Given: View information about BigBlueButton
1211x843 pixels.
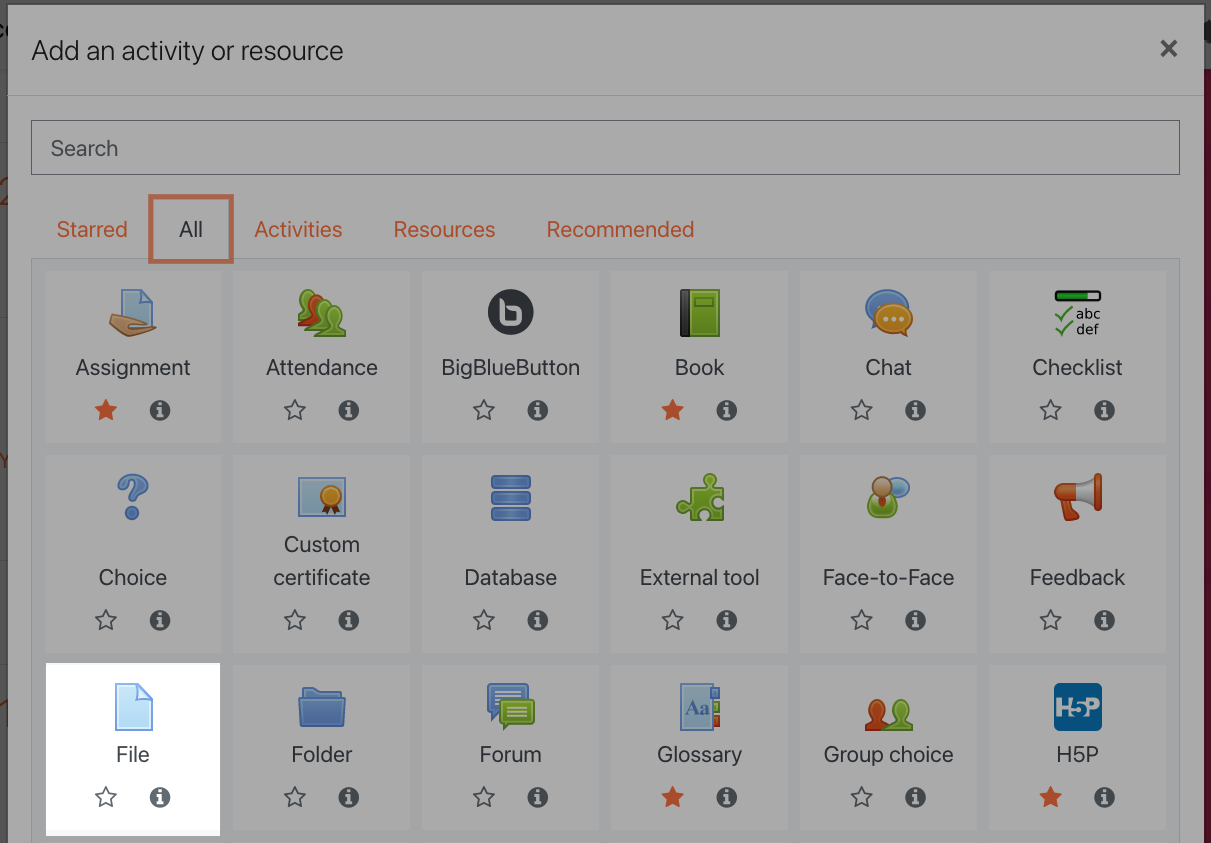Looking at the screenshot, I should [538, 410].
